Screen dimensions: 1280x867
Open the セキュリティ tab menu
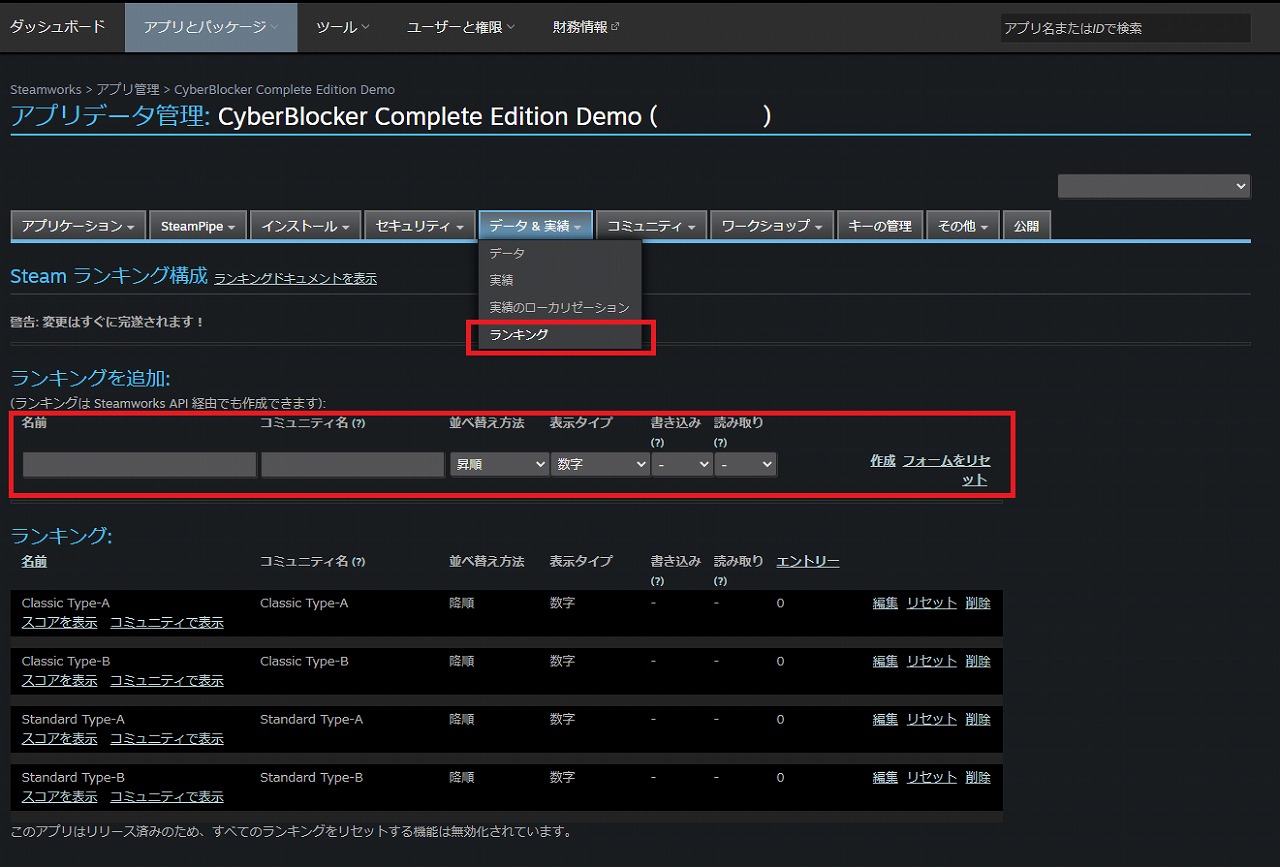419,226
